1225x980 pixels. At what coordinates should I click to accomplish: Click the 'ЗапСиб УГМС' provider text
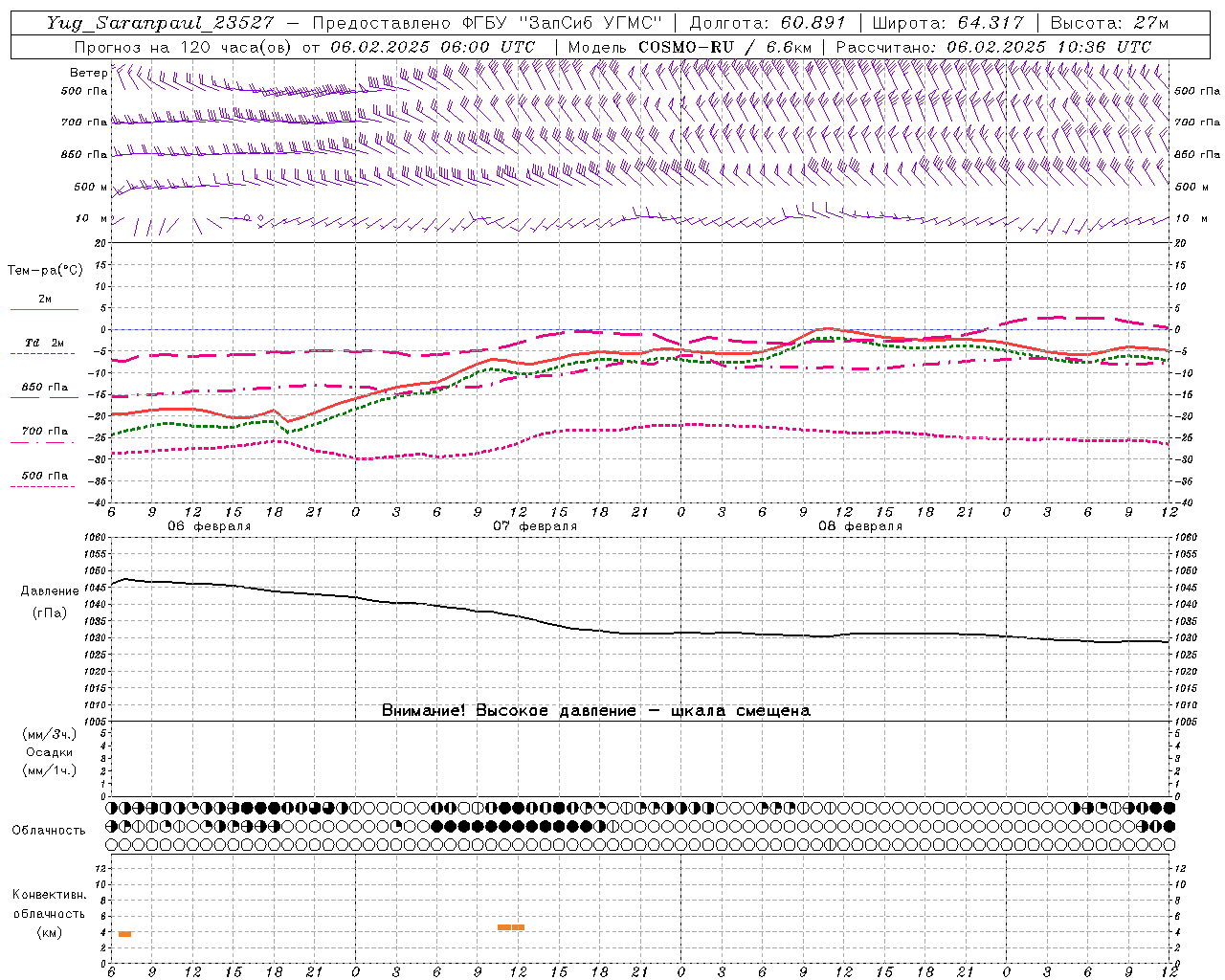590,23
